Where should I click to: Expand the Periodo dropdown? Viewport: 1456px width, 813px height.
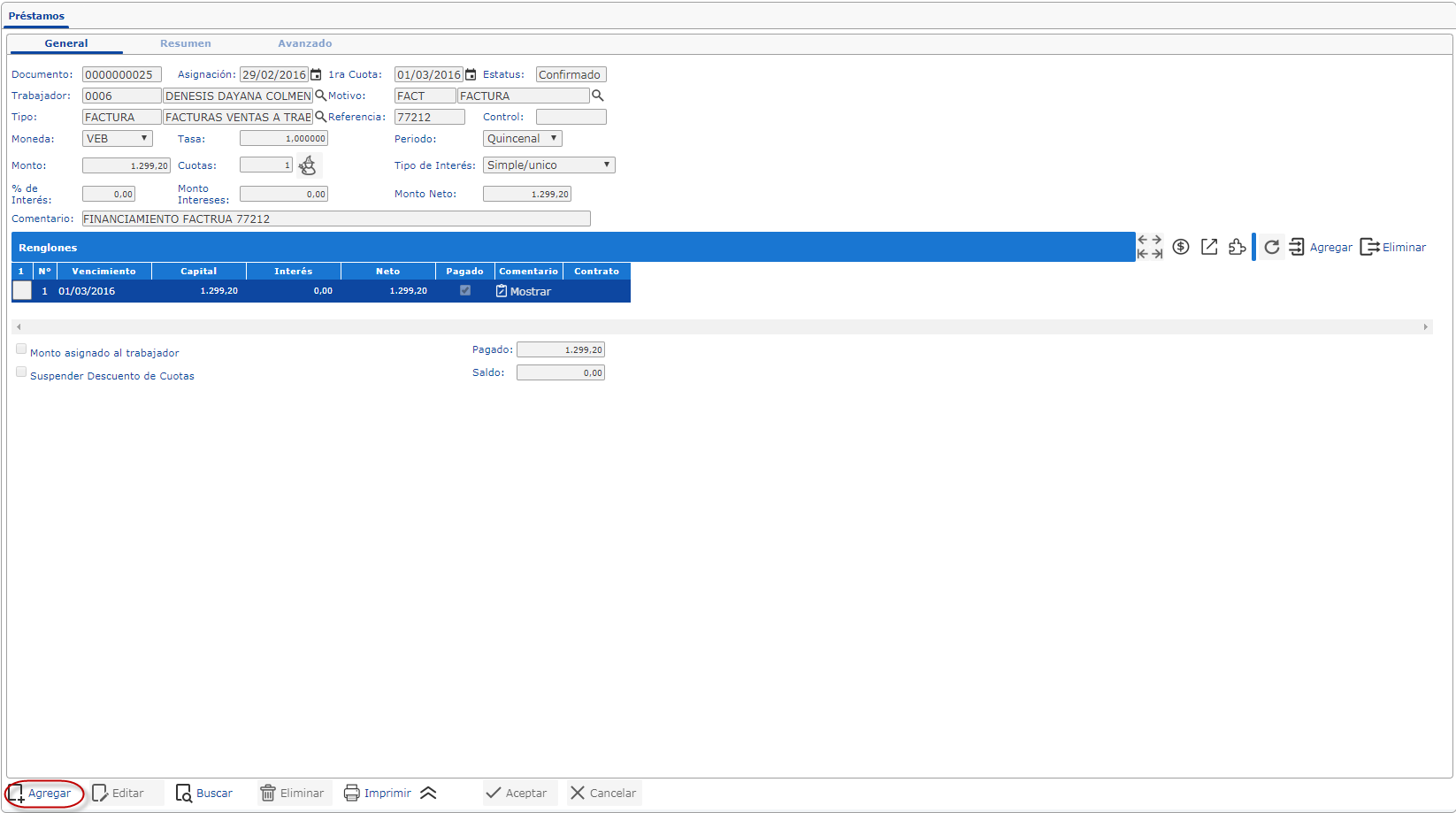point(522,139)
